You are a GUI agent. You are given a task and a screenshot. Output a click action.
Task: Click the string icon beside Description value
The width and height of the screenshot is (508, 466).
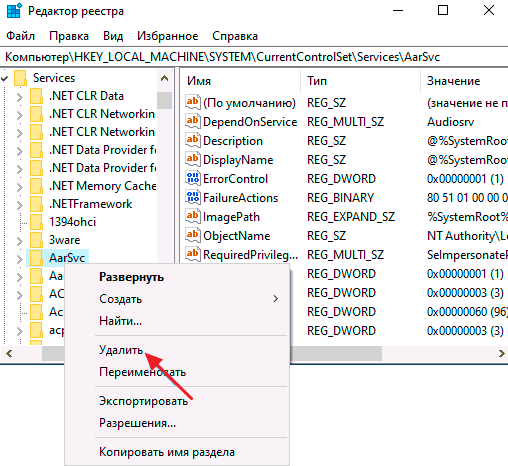click(x=193, y=140)
